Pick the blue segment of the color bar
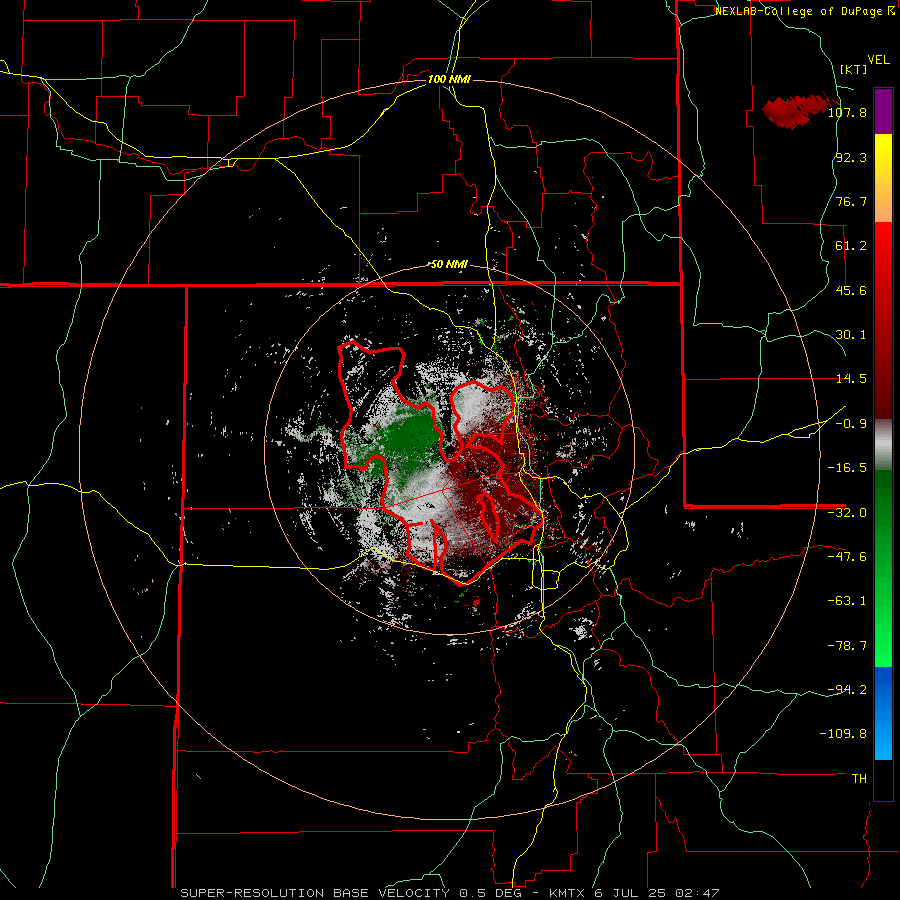 [x=883, y=713]
